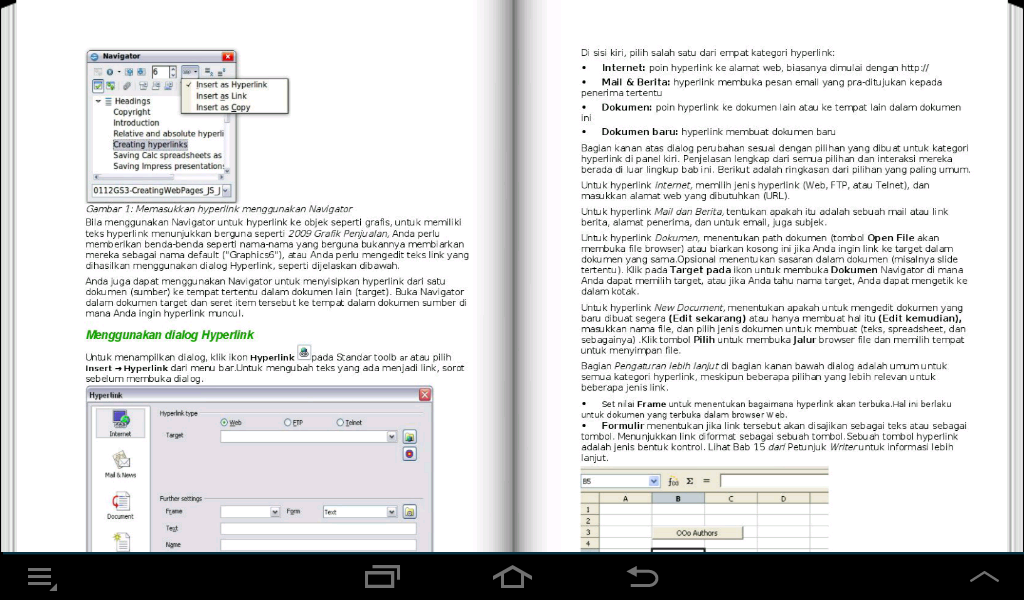Click the Previous icon in Navigator toolbar
Viewport: 1024px width, 600px height.
(129, 72)
